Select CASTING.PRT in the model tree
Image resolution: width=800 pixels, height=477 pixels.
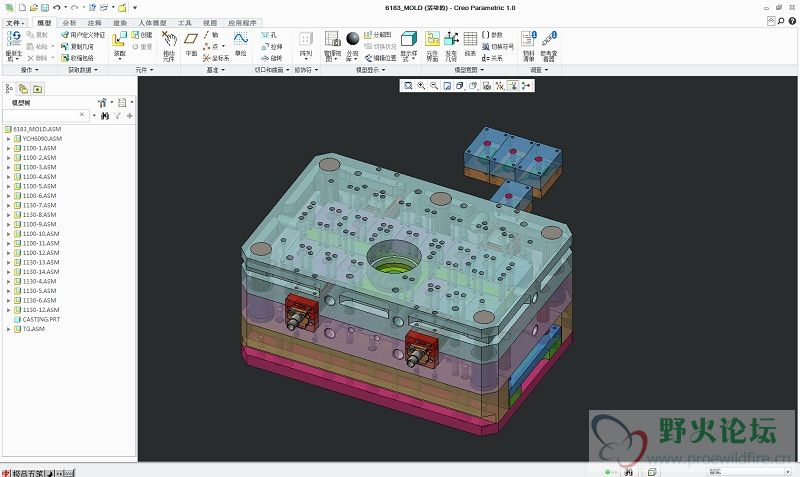37,319
